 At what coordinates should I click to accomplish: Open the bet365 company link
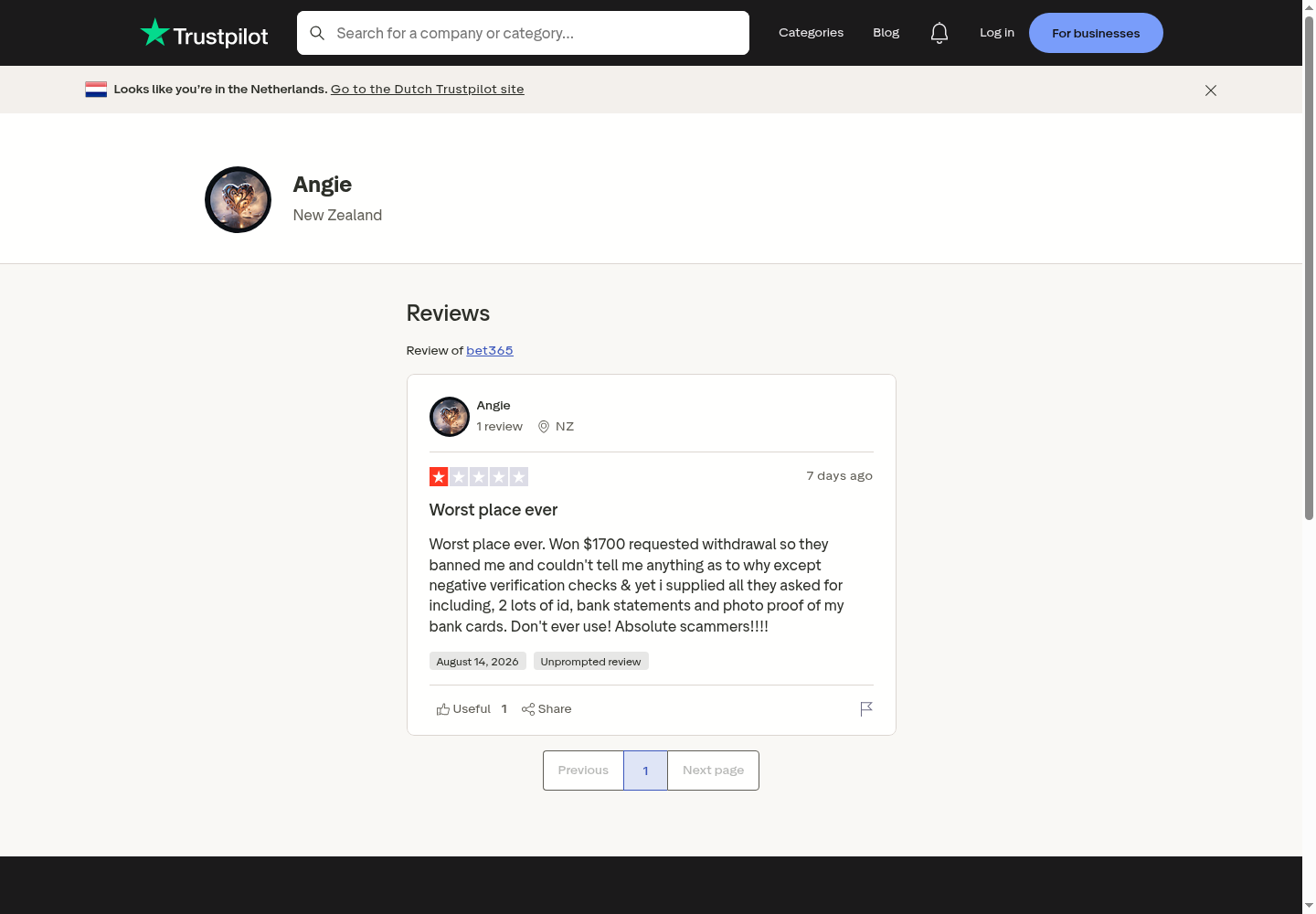point(490,351)
